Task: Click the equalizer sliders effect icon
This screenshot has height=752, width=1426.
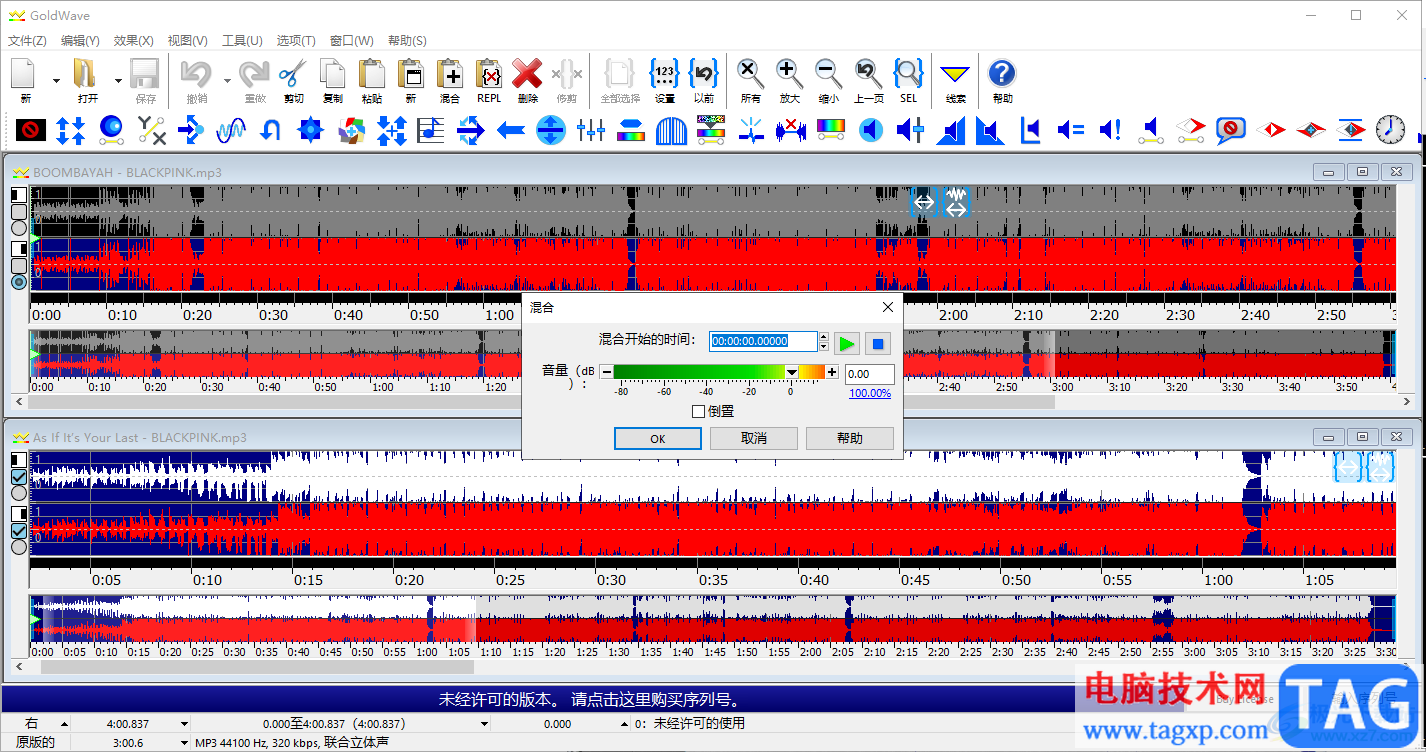Action: click(591, 130)
